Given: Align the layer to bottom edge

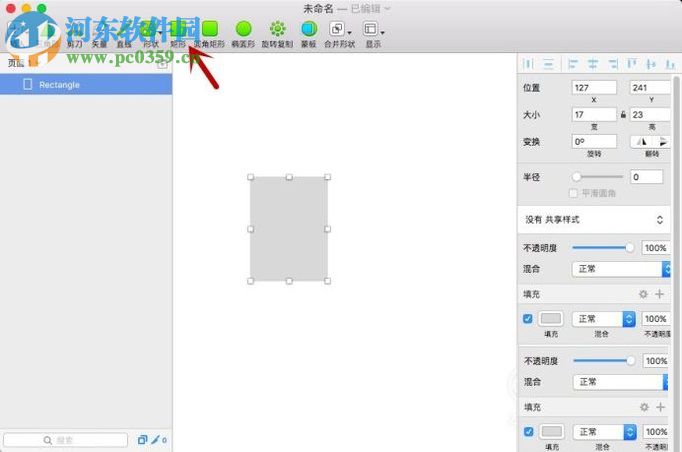Looking at the screenshot, I should [x=670, y=64].
